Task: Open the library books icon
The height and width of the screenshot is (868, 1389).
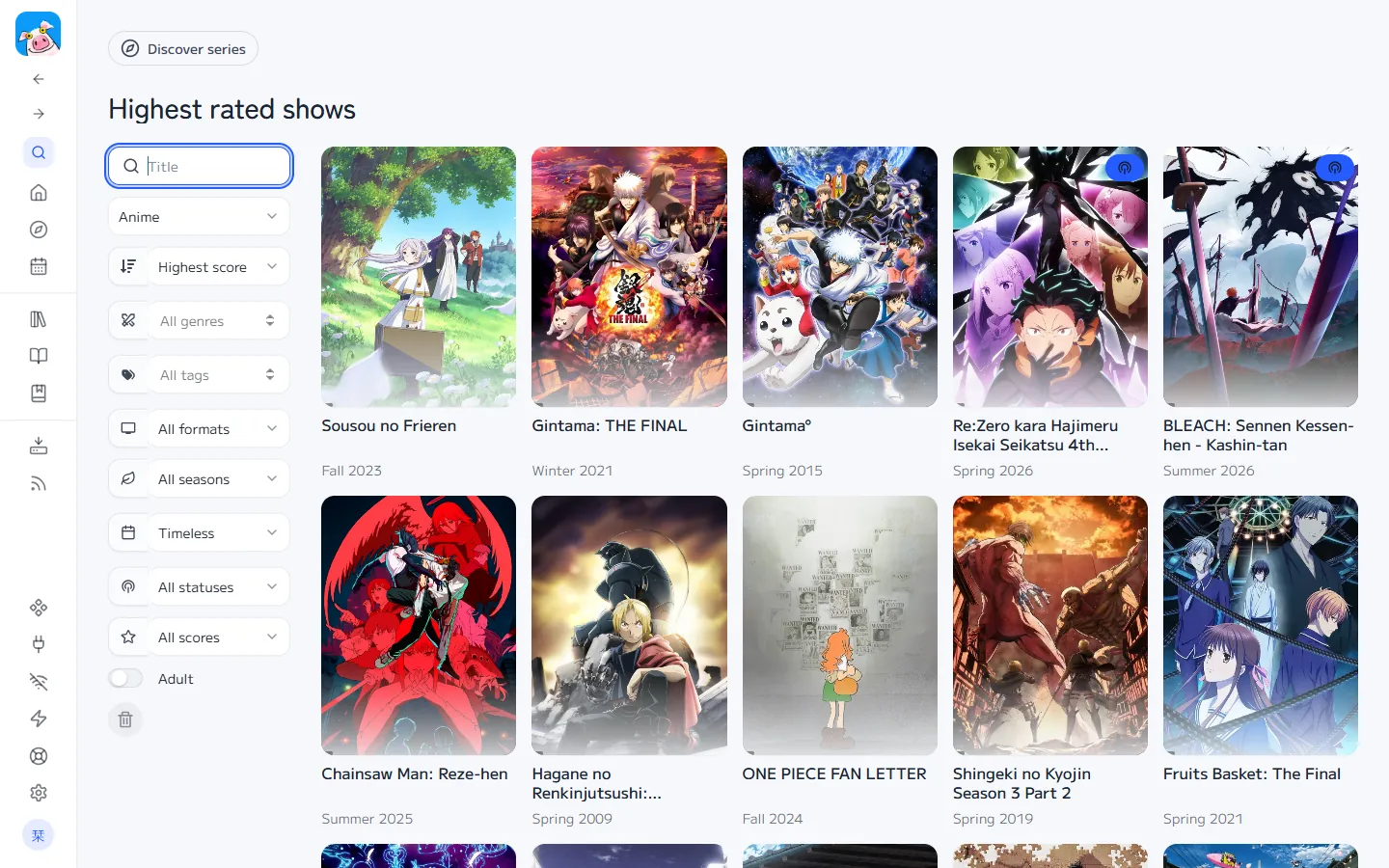Action: [39, 319]
